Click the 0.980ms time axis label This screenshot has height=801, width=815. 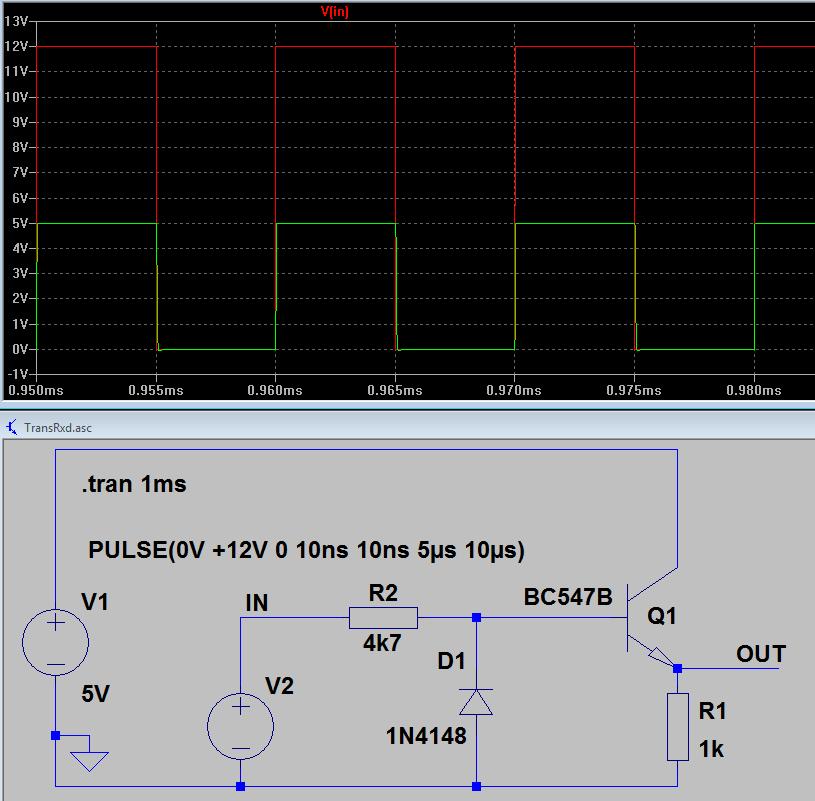754,390
